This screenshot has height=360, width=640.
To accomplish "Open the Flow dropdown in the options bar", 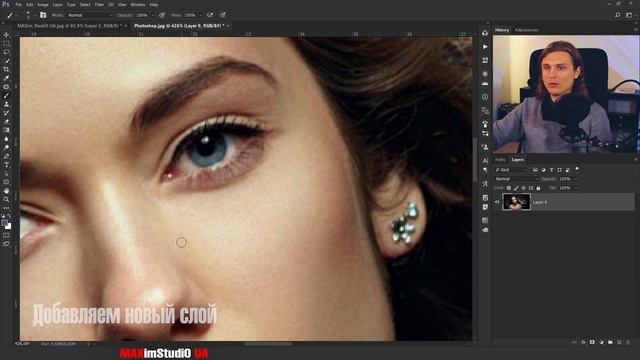I will tap(200, 15).
